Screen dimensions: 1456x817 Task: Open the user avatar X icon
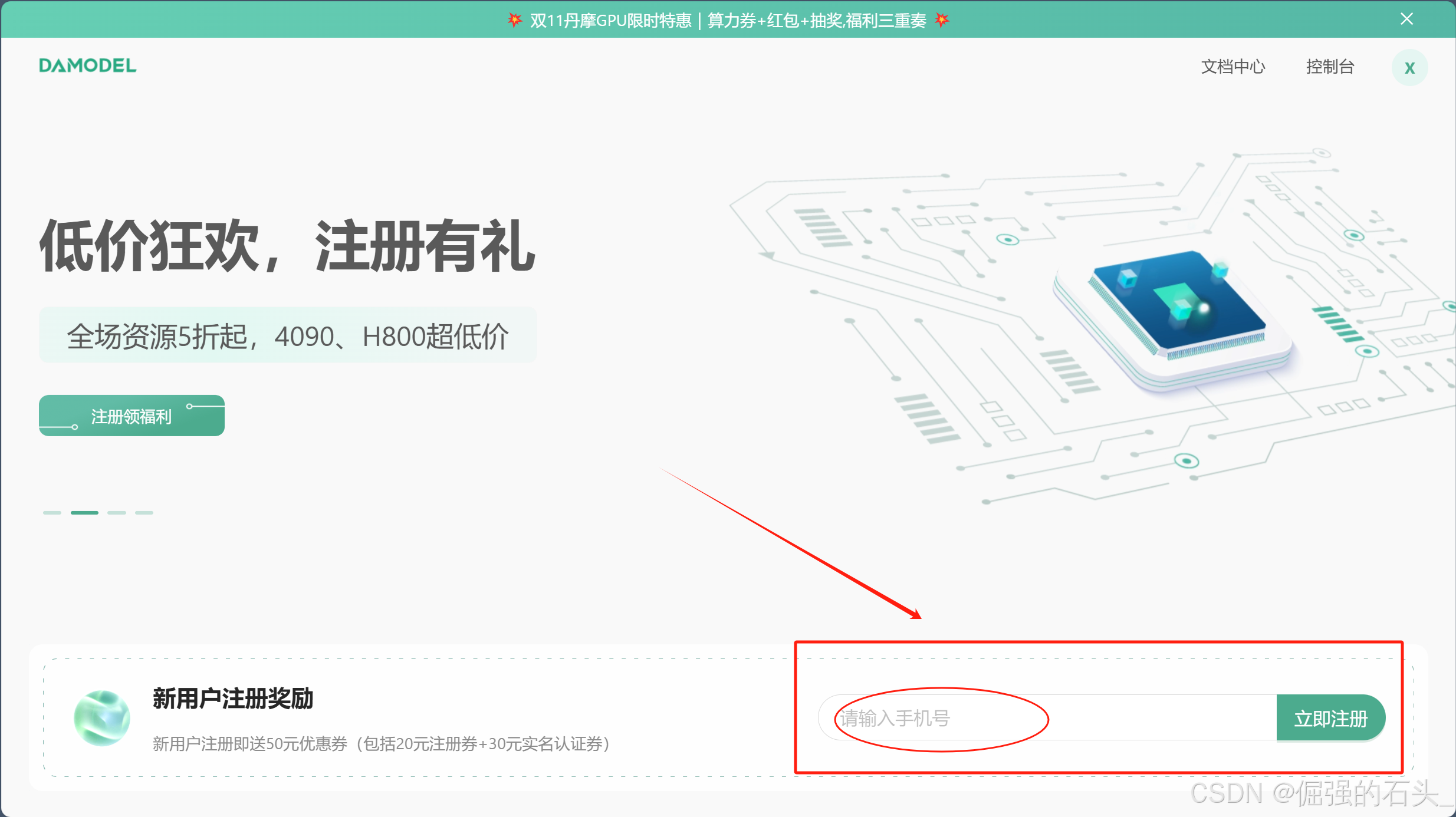click(1409, 68)
